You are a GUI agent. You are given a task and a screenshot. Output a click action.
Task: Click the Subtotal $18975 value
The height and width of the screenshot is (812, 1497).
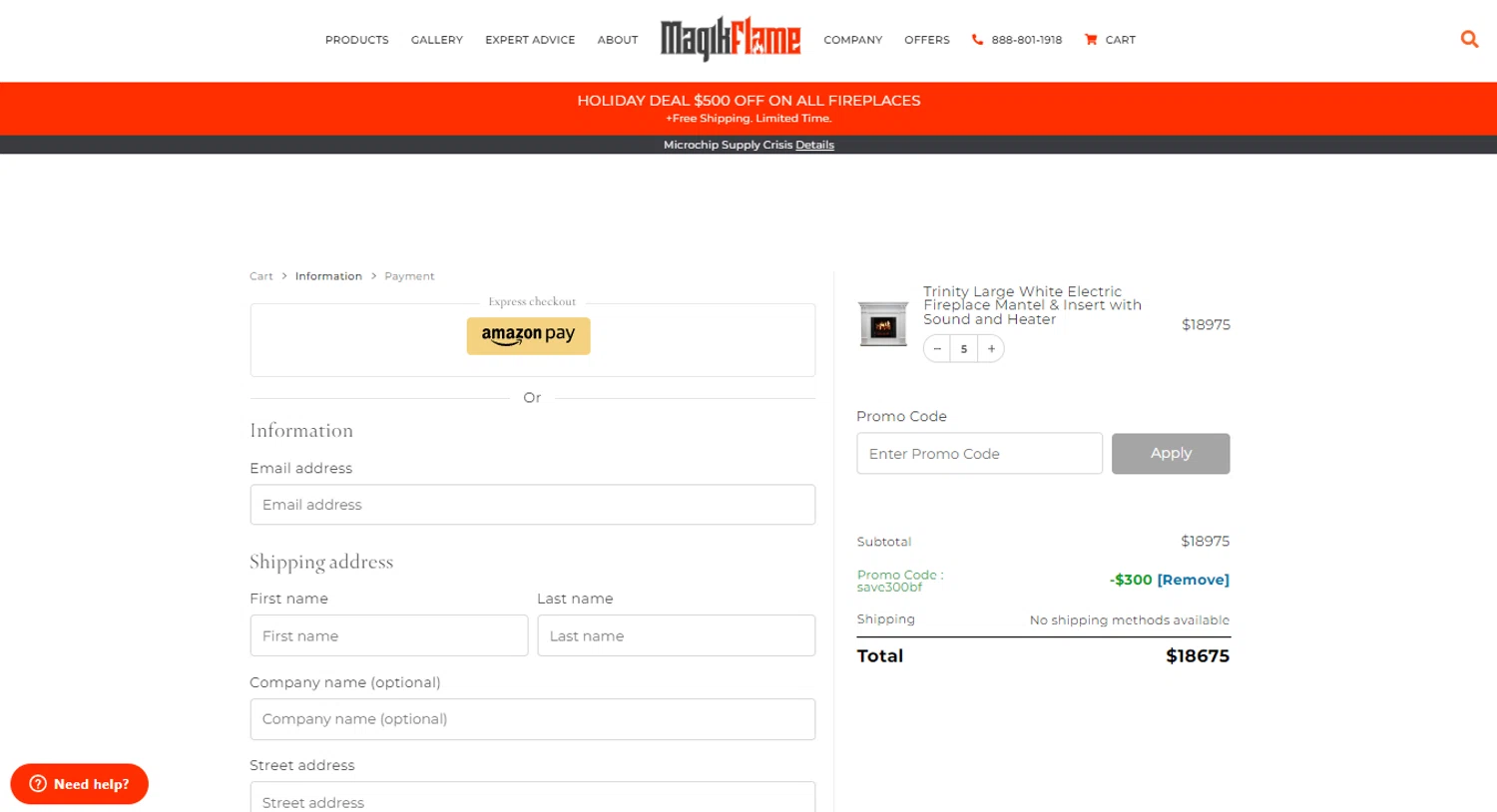(1205, 541)
